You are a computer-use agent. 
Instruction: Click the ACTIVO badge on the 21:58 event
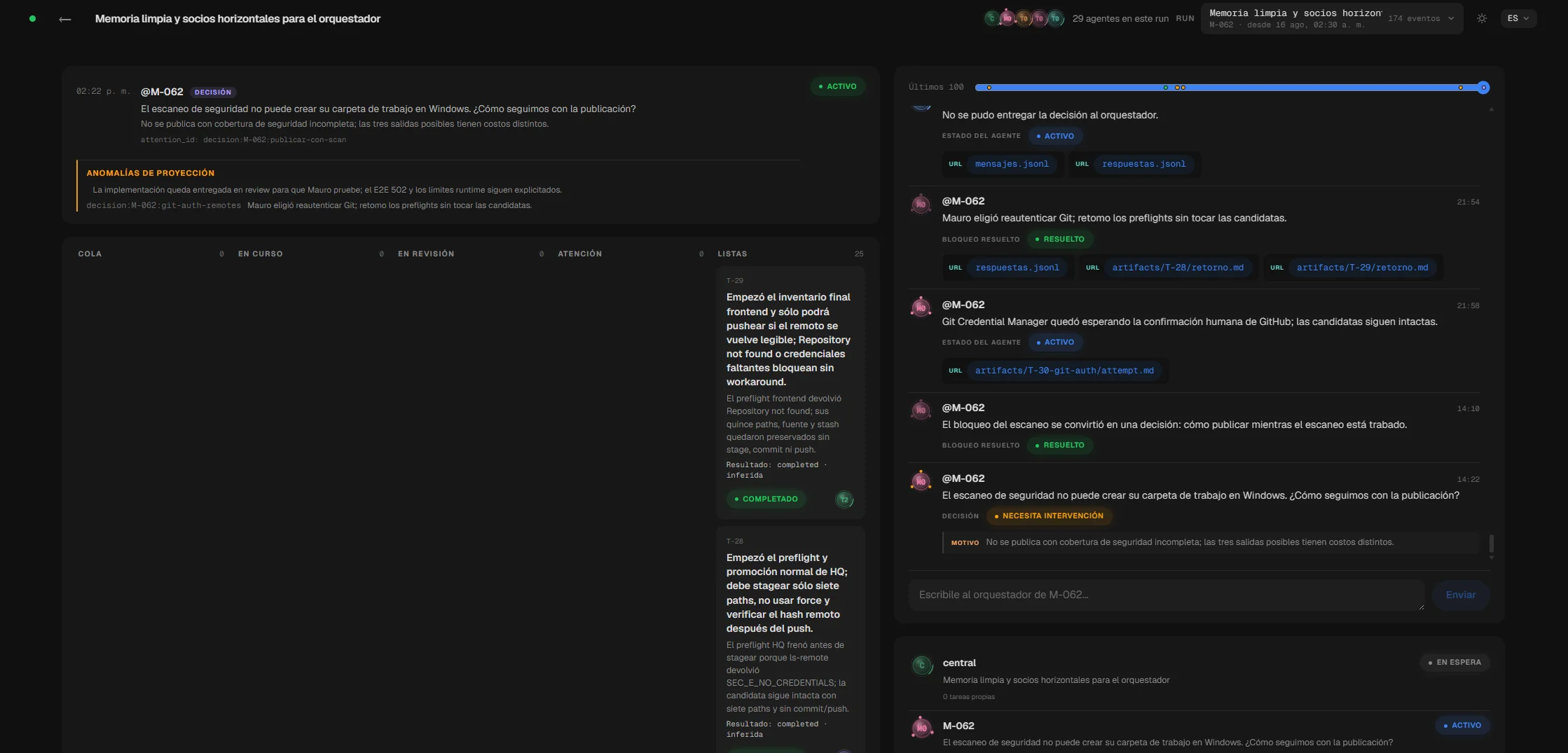1055,343
